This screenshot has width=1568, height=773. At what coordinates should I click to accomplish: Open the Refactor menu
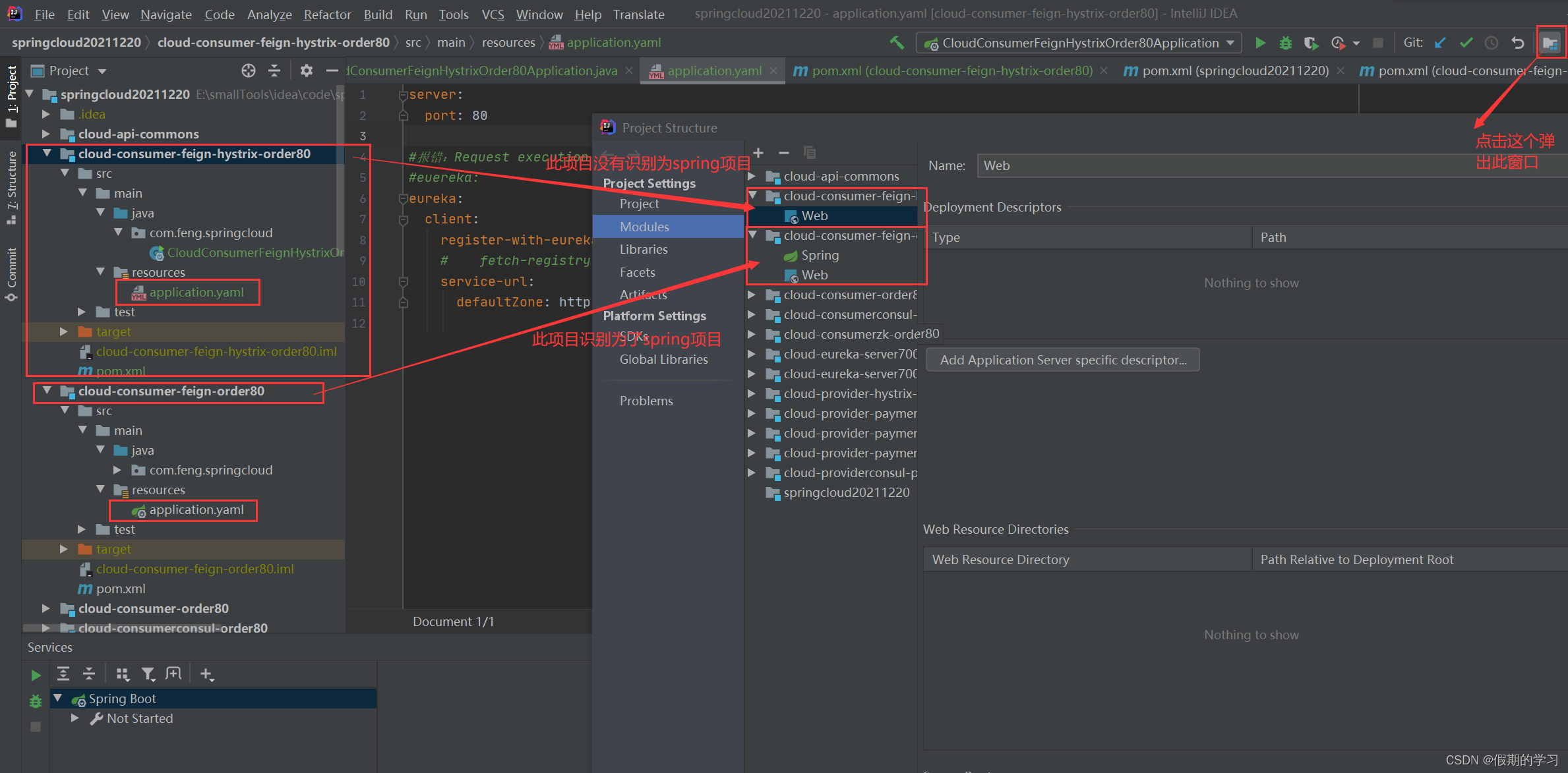coord(327,14)
